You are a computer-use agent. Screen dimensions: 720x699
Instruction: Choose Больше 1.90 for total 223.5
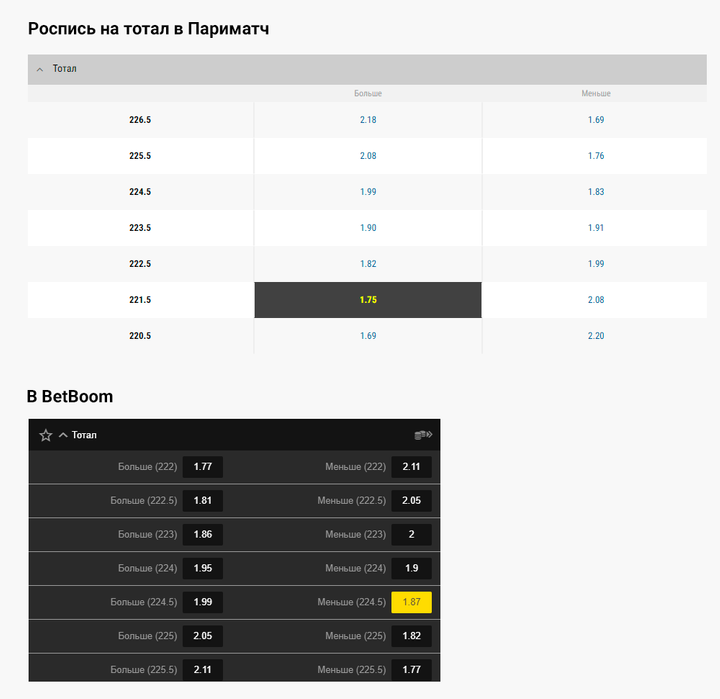pyautogui.click(x=368, y=228)
